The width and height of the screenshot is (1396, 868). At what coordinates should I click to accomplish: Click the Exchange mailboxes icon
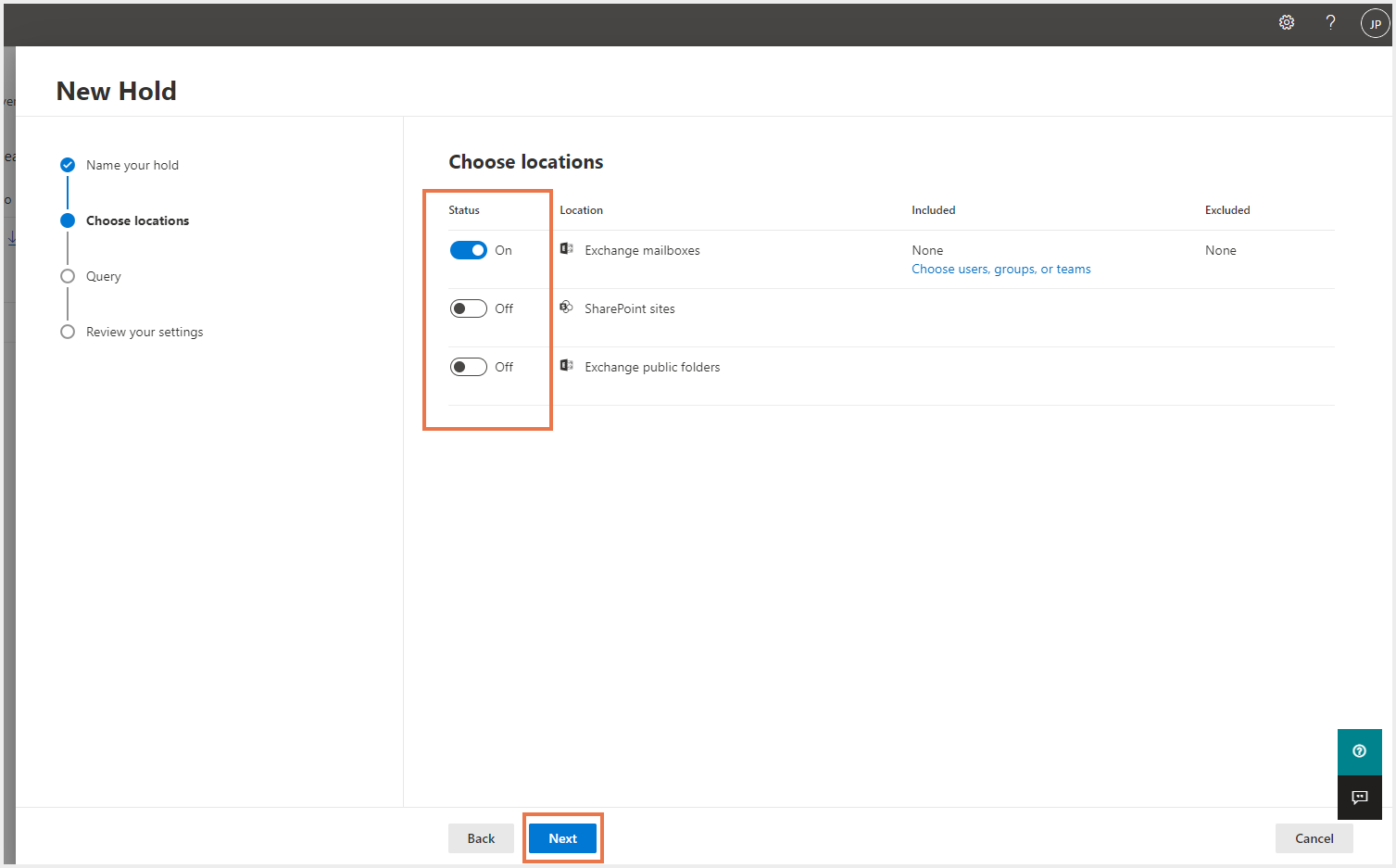click(566, 249)
